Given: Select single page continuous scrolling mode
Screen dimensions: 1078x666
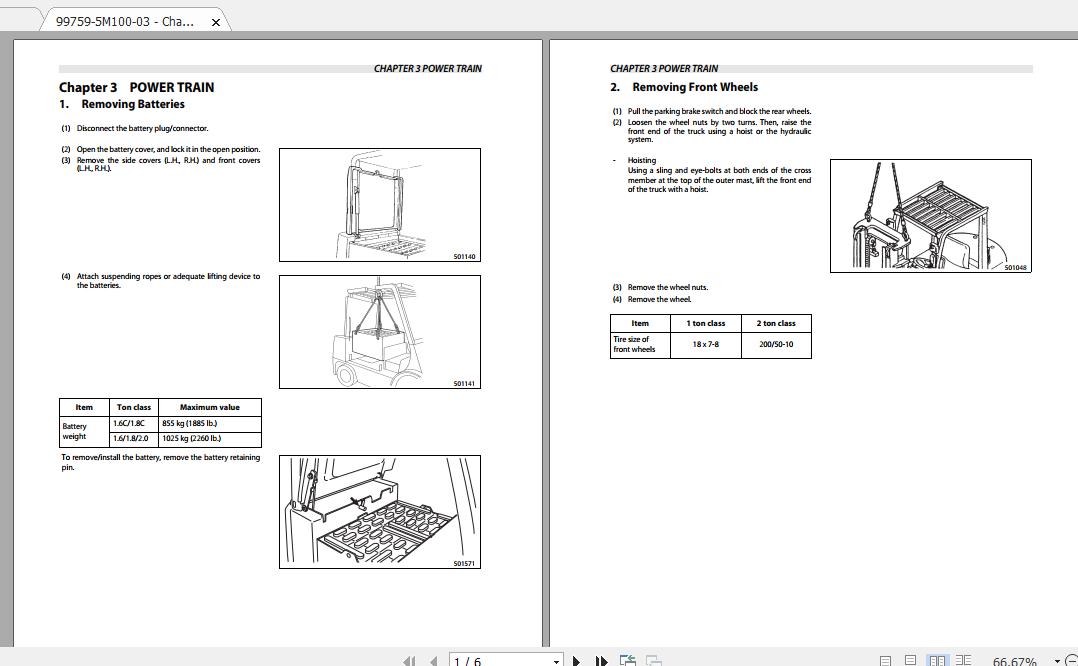Looking at the screenshot, I should 911,659.
